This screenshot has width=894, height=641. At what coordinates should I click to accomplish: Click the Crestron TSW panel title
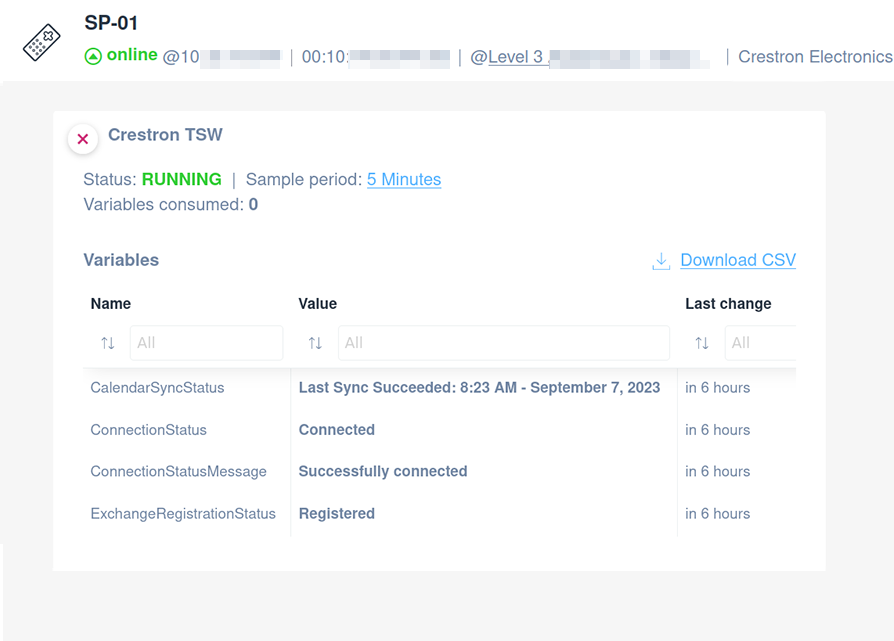[x=165, y=135]
